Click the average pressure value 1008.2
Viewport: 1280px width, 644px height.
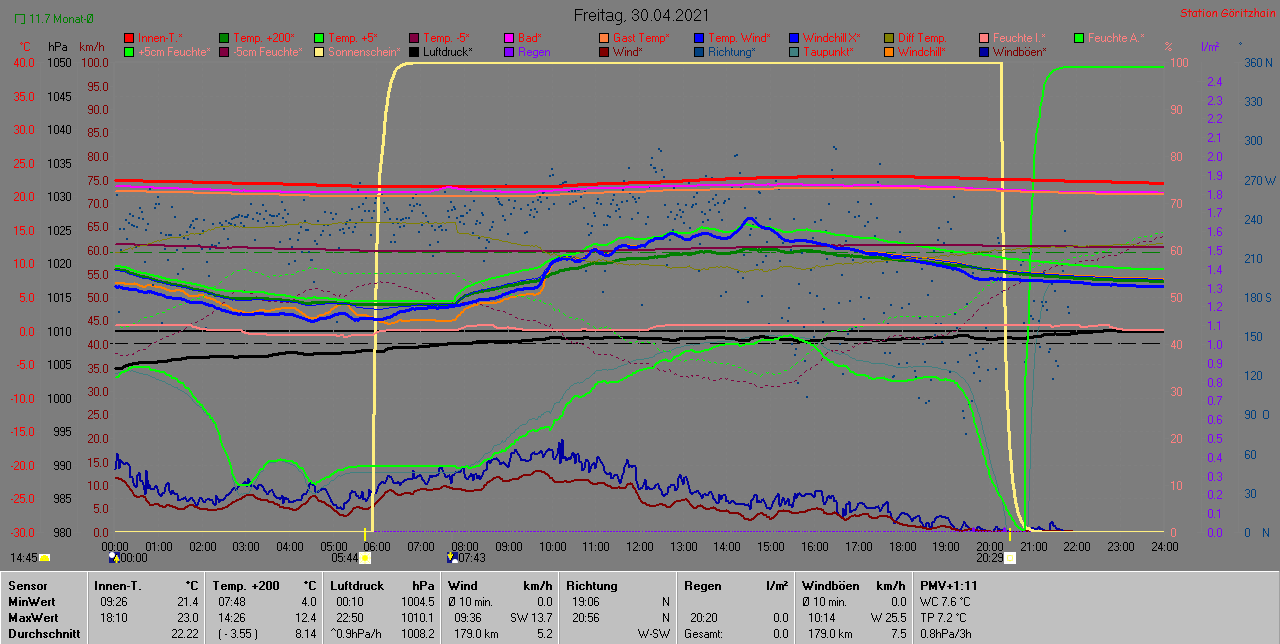tap(417, 634)
